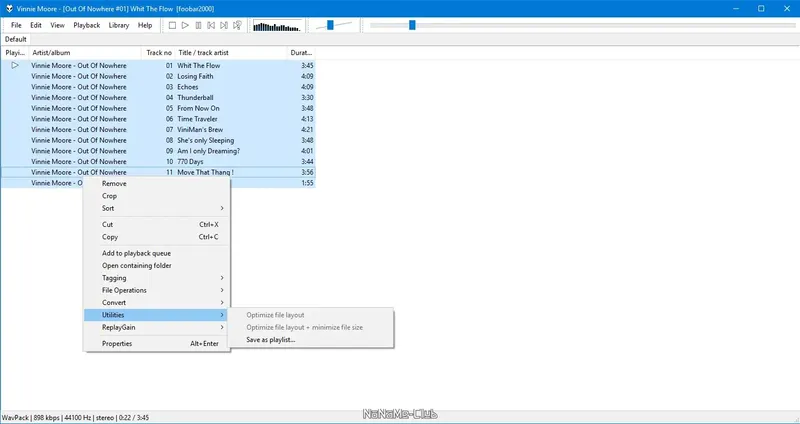Click the Random track button
Viewport: 800px width, 424px height.
(237, 25)
